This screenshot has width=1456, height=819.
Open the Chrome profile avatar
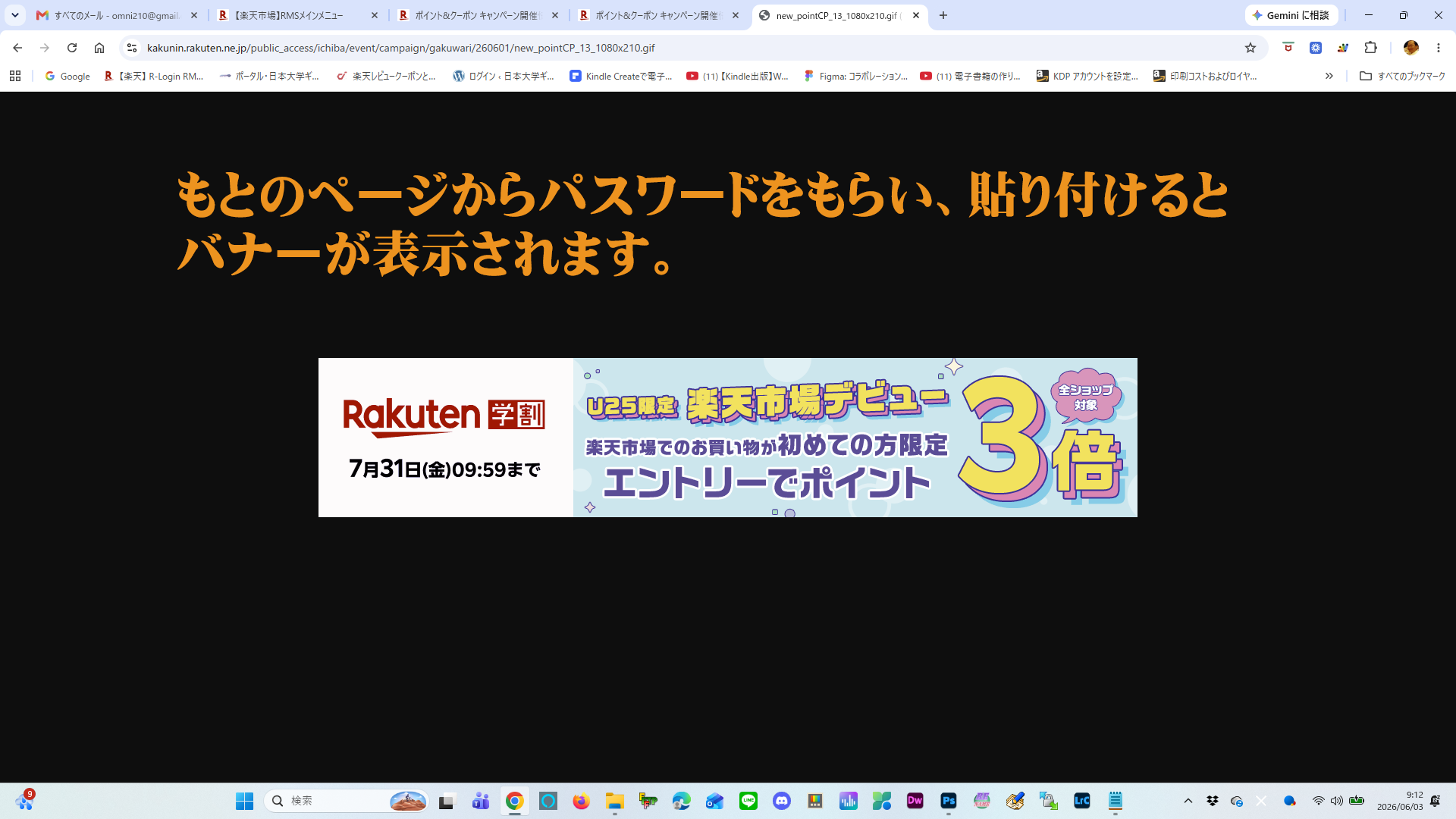pos(1410,48)
